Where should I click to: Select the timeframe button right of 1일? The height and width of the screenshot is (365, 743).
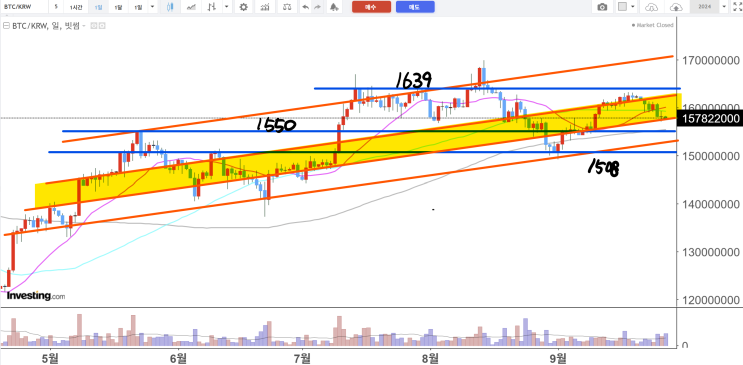(118, 7)
